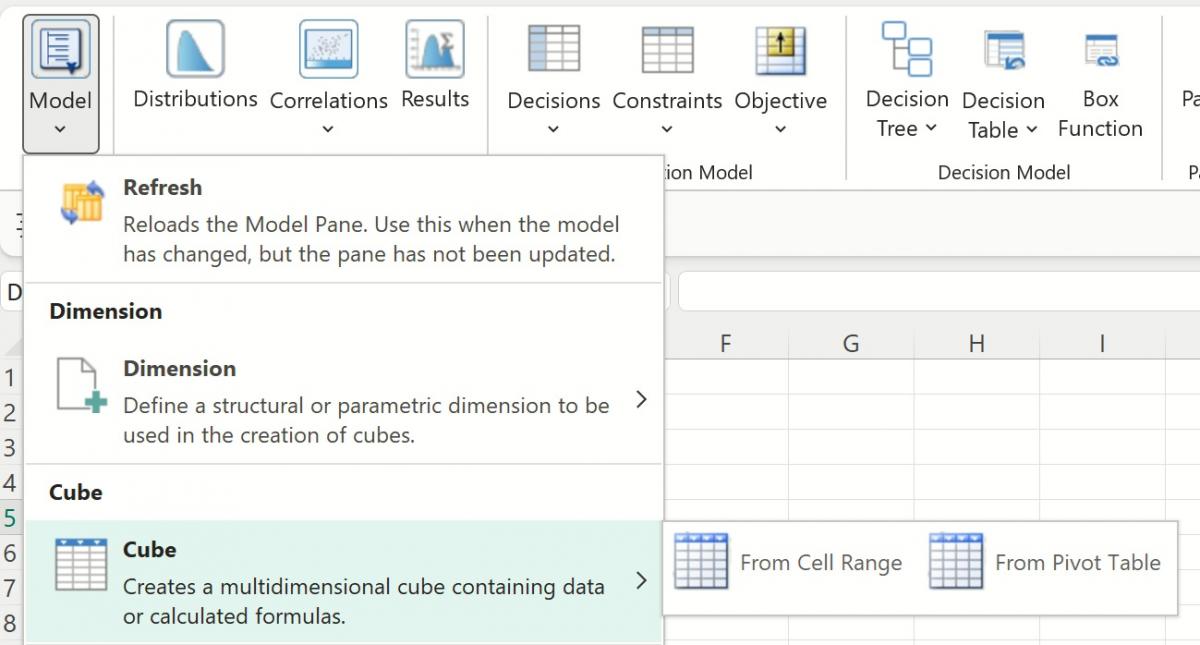Expand the Decisions dropdown arrow
1200x645 pixels.
pyautogui.click(x=553, y=129)
